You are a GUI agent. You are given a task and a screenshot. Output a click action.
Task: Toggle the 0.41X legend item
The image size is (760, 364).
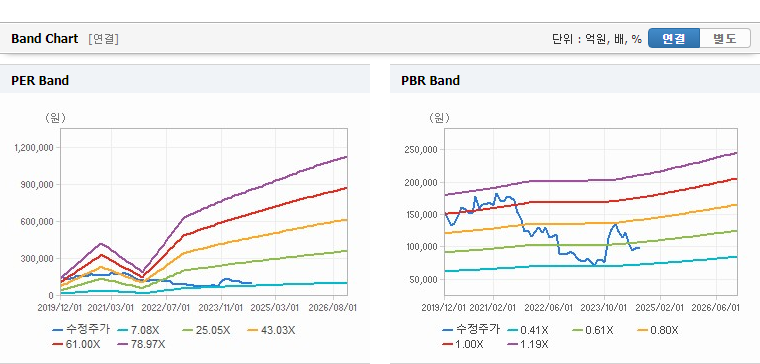tap(528, 330)
